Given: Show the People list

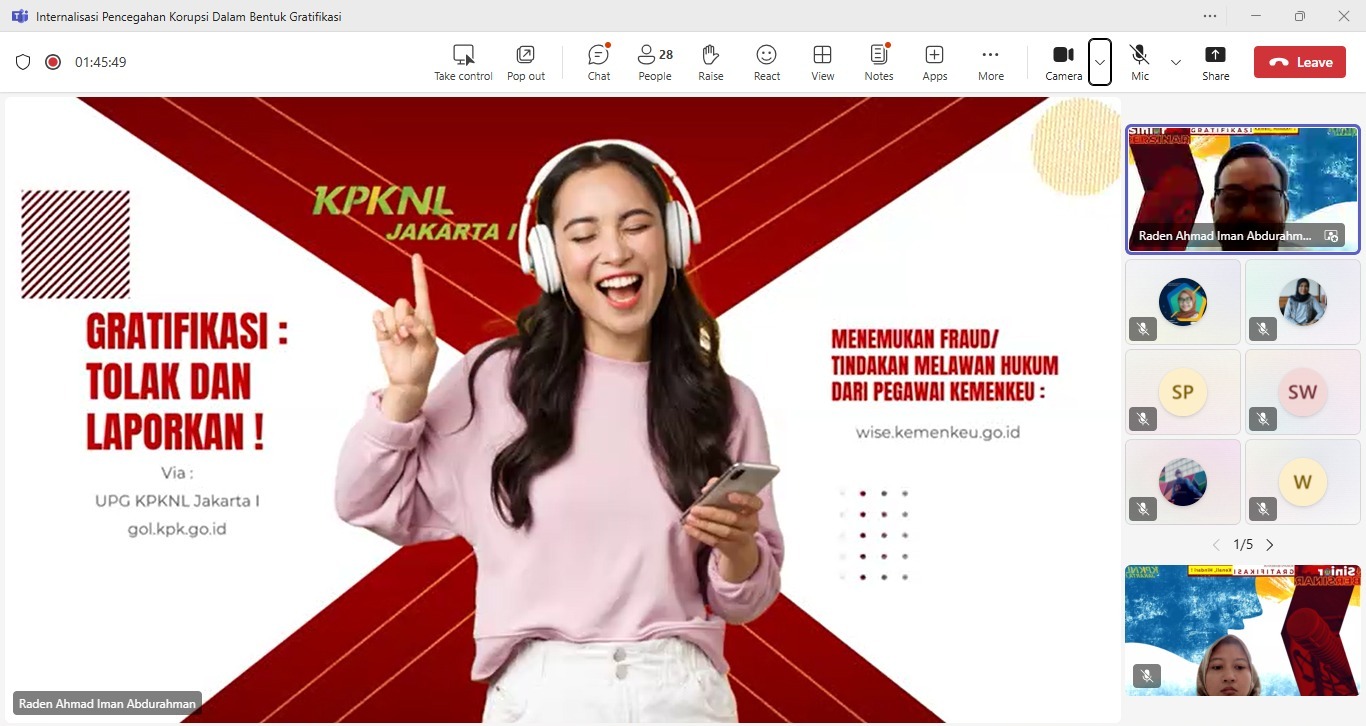Looking at the screenshot, I should (654, 61).
